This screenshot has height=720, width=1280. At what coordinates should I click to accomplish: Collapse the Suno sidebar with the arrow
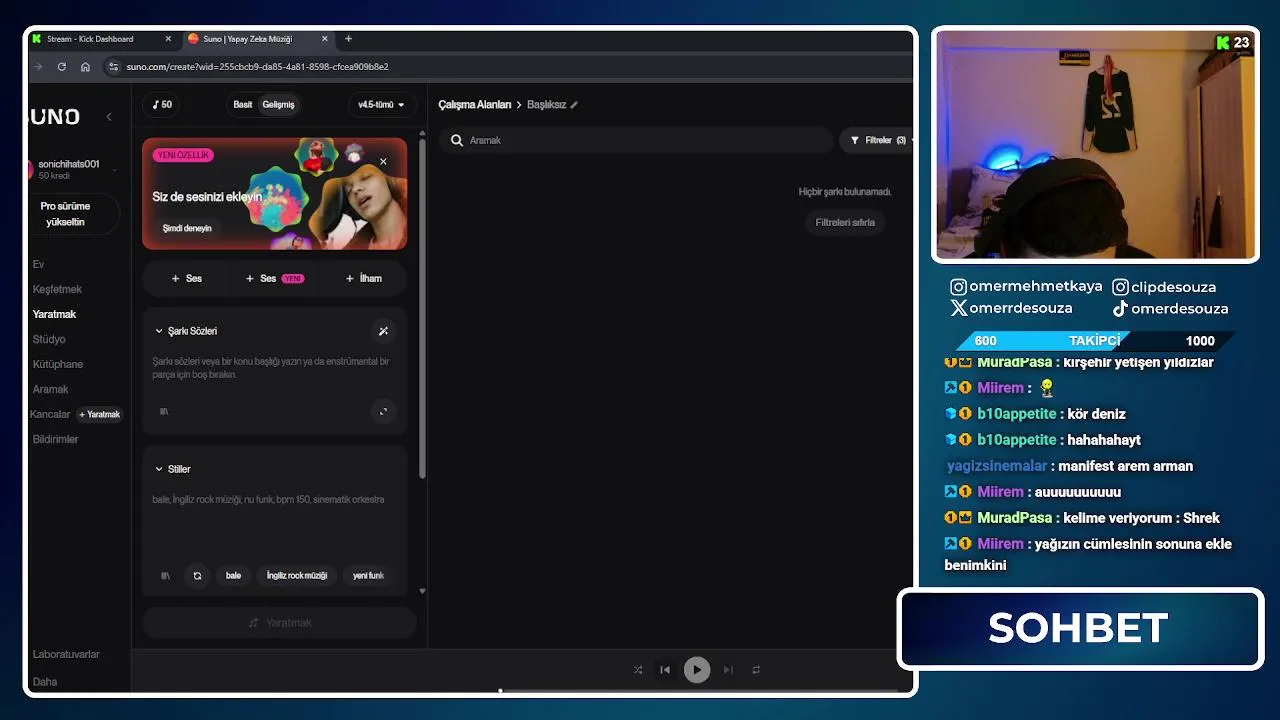pos(109,117)
